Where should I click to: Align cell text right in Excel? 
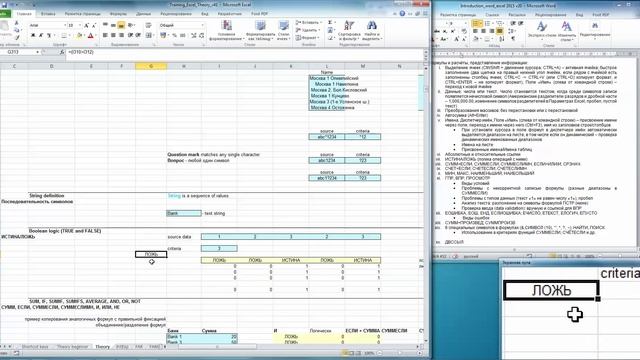(121, 36)
